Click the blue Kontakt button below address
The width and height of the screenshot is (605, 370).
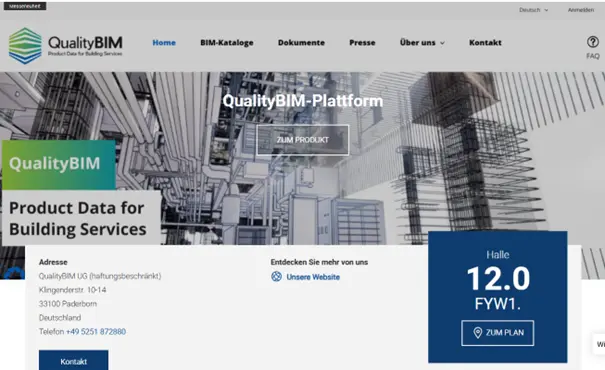click(73, 360)
